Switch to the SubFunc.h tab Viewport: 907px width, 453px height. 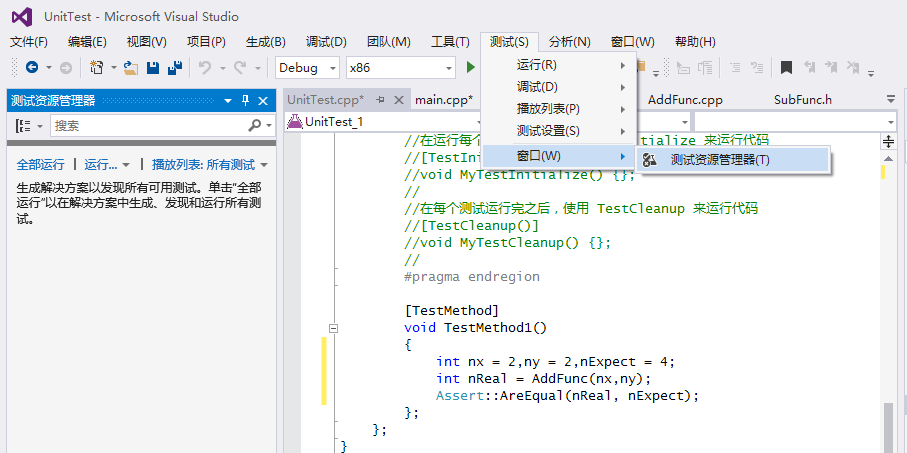[x=803, y=100]
